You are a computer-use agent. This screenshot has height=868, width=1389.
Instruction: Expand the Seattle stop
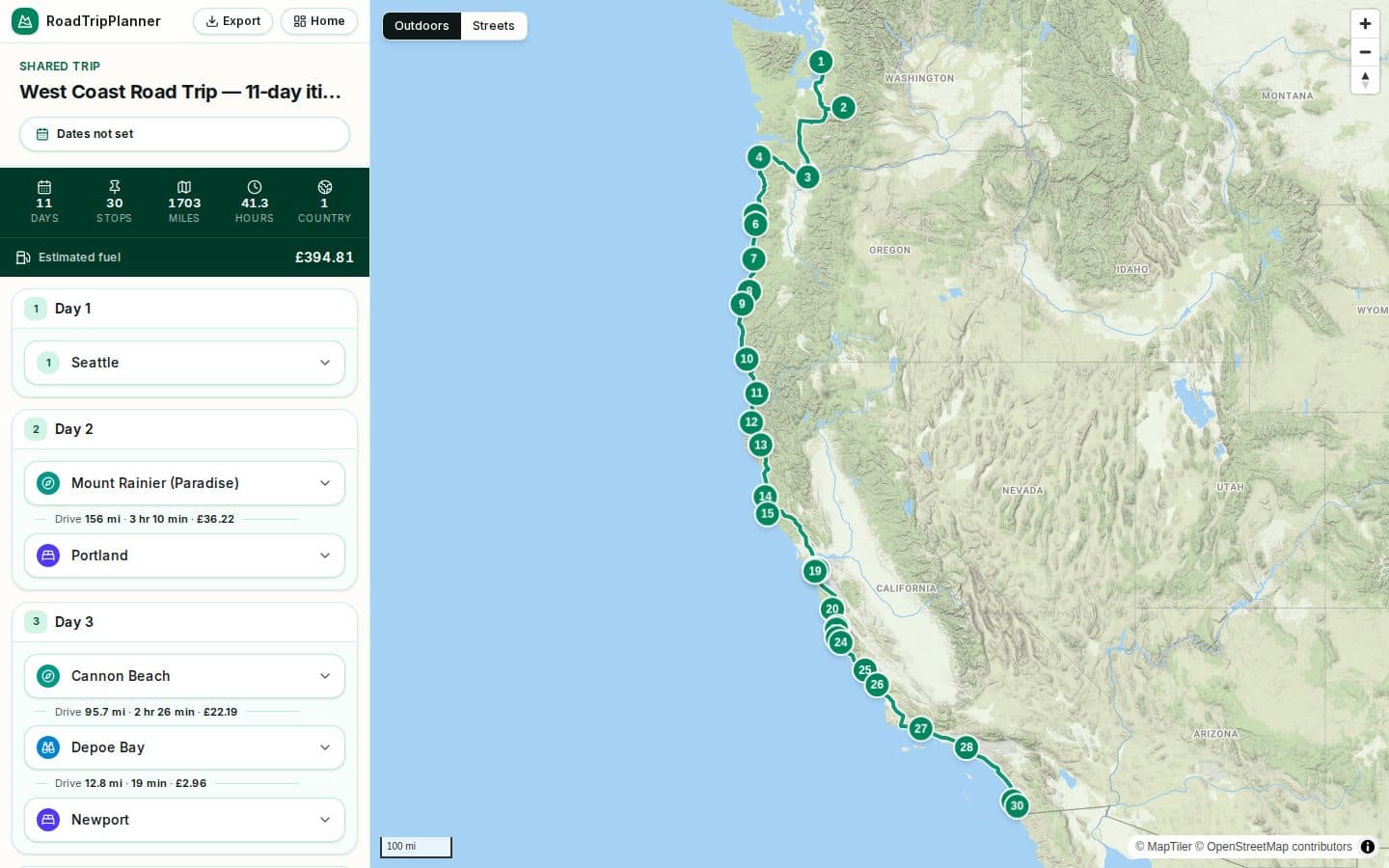pyautogui.click(x=184, y=363)
